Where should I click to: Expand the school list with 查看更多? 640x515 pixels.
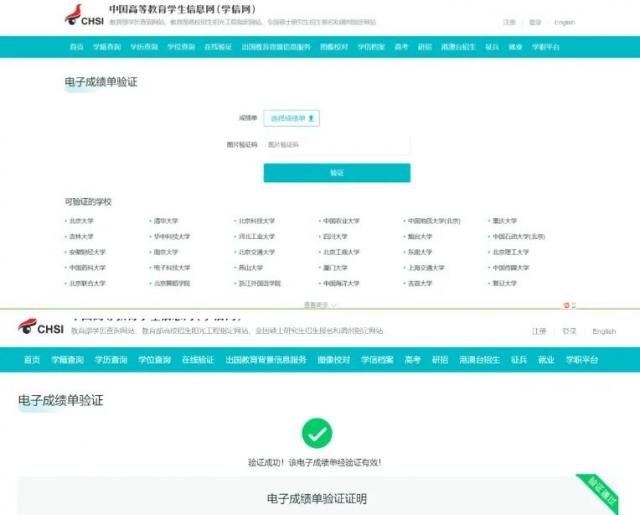coord(319,304)
